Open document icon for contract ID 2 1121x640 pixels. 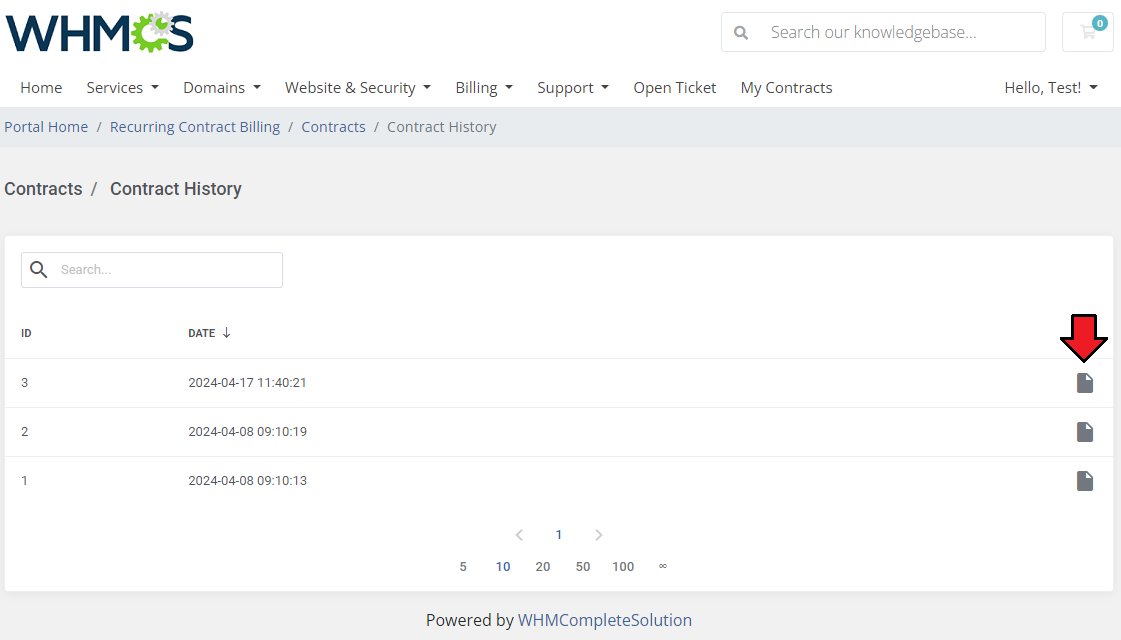1085,432
